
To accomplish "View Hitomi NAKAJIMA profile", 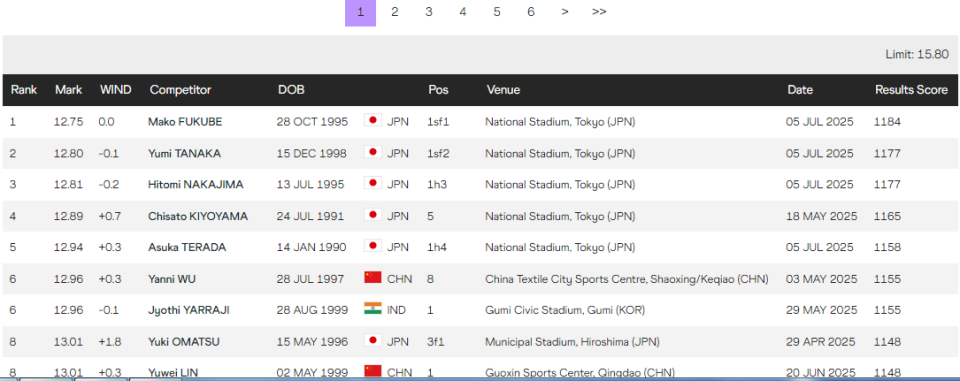I will 195,184.
